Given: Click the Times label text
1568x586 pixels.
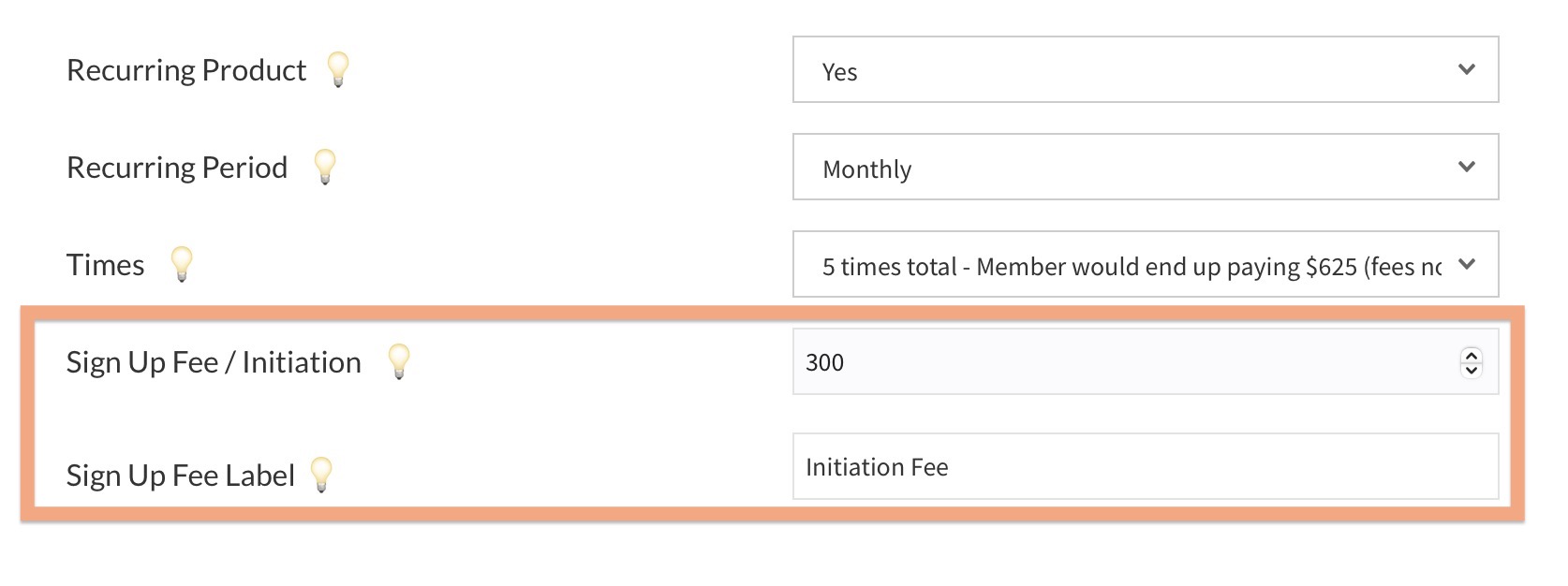Looking at the screenshot, I should (x=106, y=265).
